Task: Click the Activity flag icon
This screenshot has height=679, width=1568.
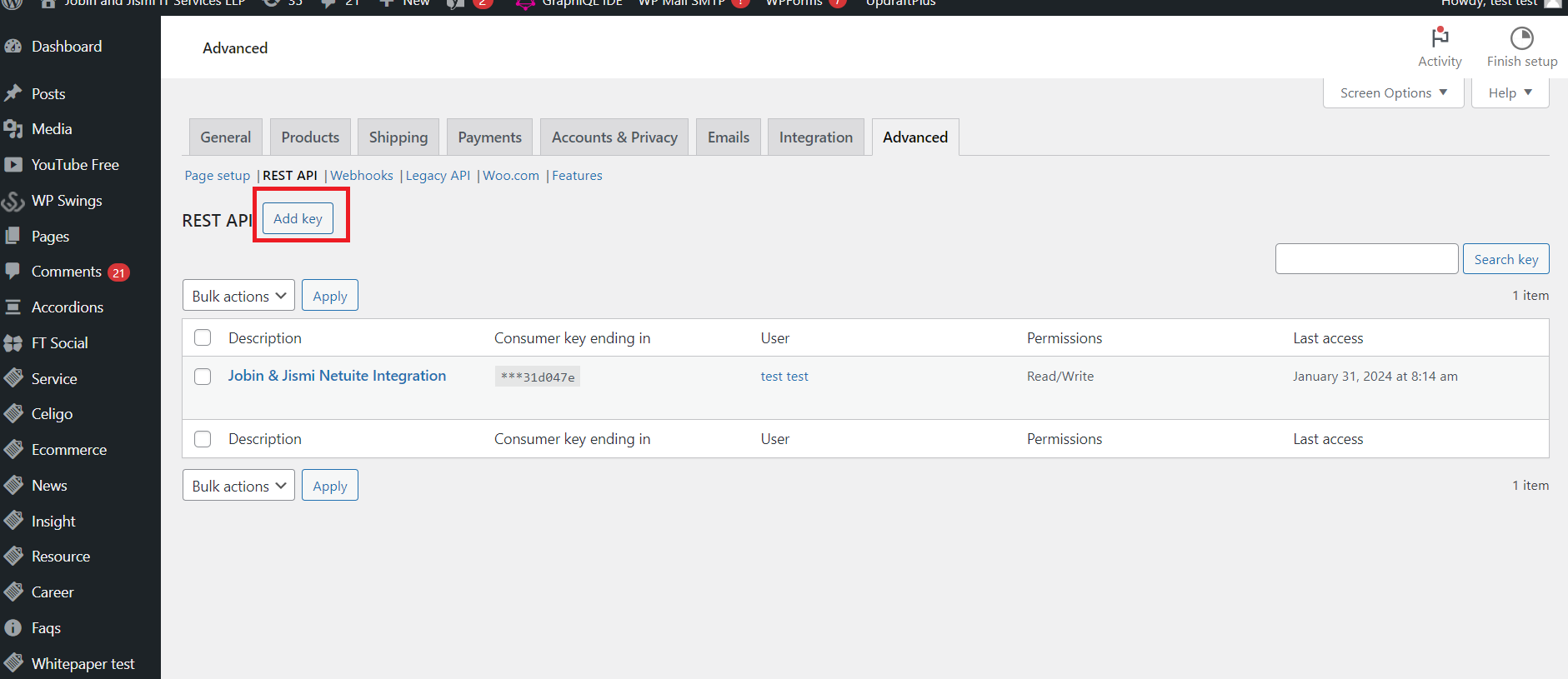Action: point(1440,37)
